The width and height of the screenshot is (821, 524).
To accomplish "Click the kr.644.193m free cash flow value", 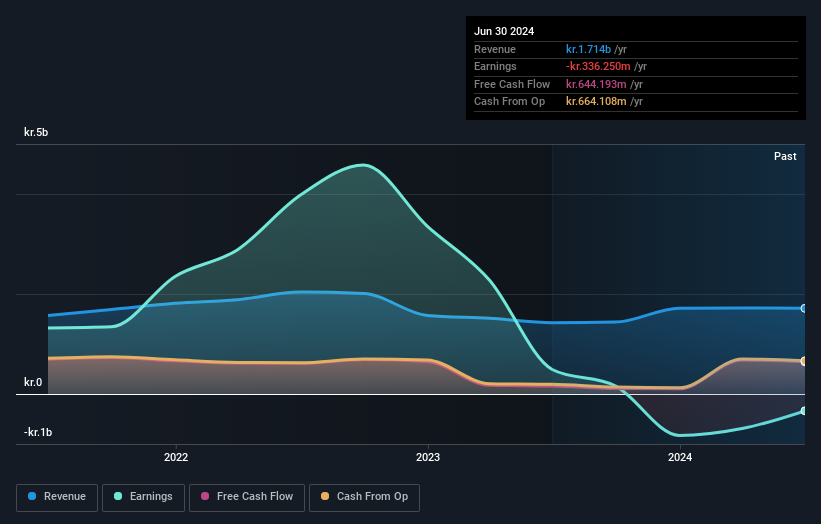I will (x=596, y=84).
